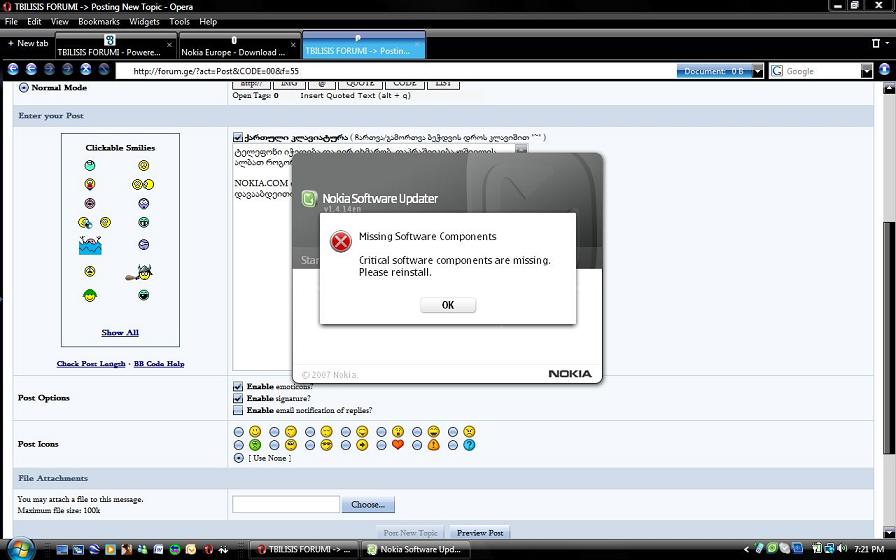
Task: Click the red error icon in the dialog
Action: (341, 242)
